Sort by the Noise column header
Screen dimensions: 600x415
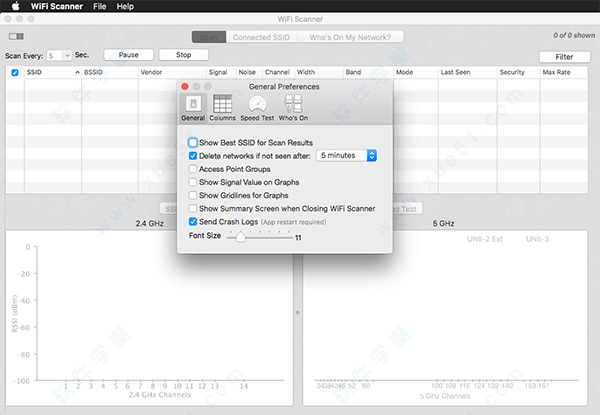pyautogui.click(x=247, y=72)
